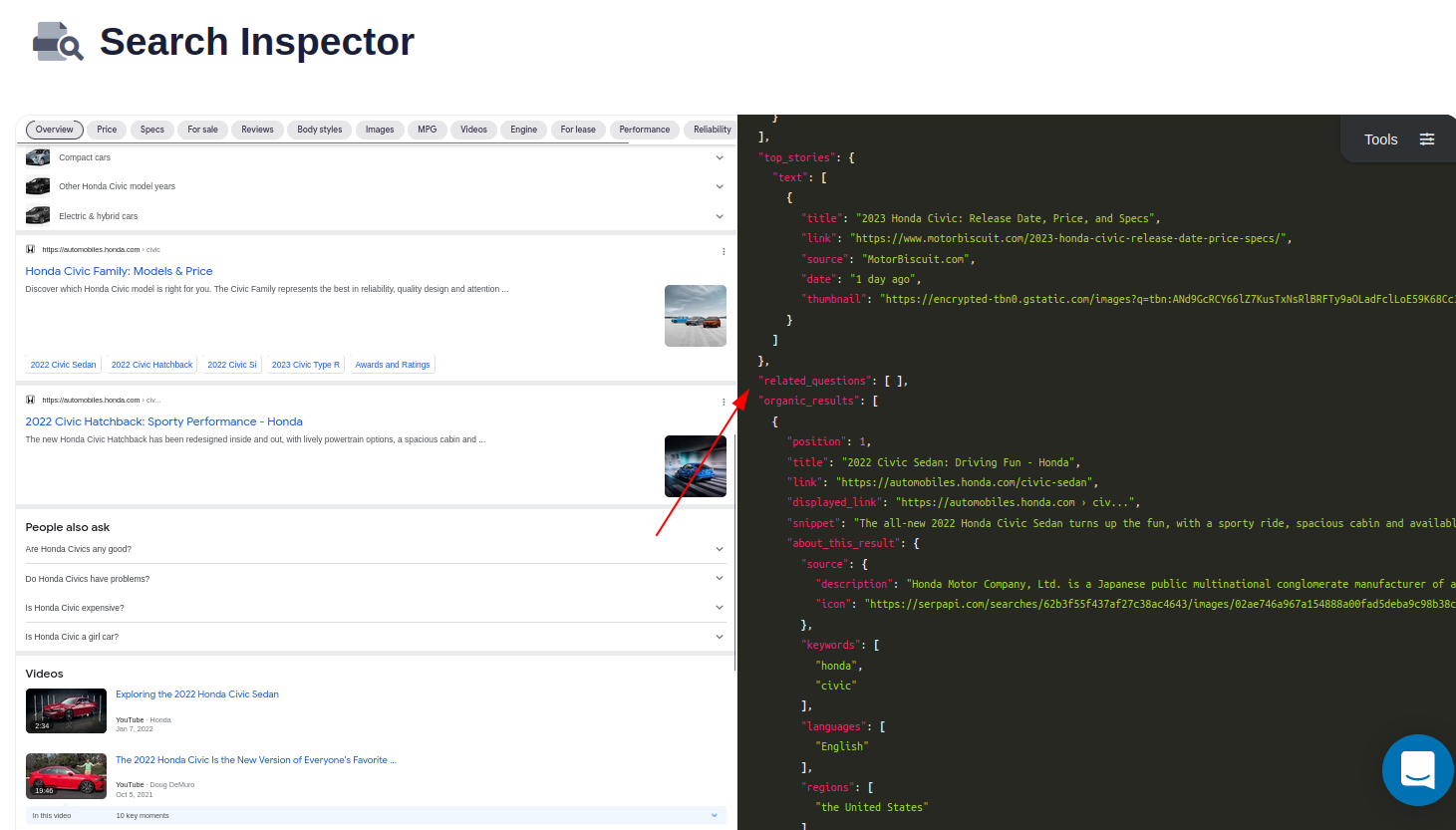Collapse the Compact cars carousel section
Viewport: 1456px width, 830px height.
720,156
